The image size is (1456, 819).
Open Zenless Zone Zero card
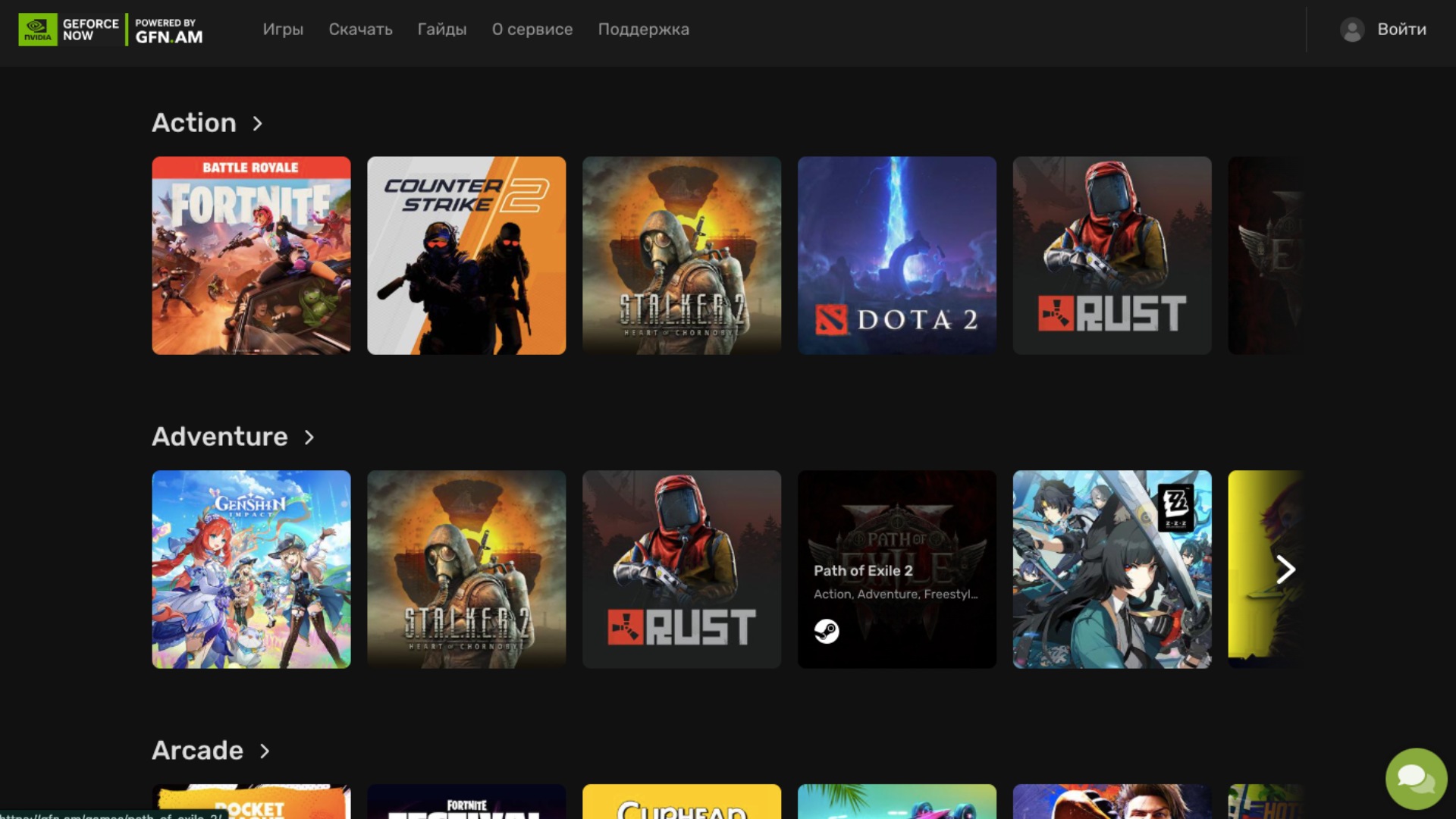(x=1112, y=570)
